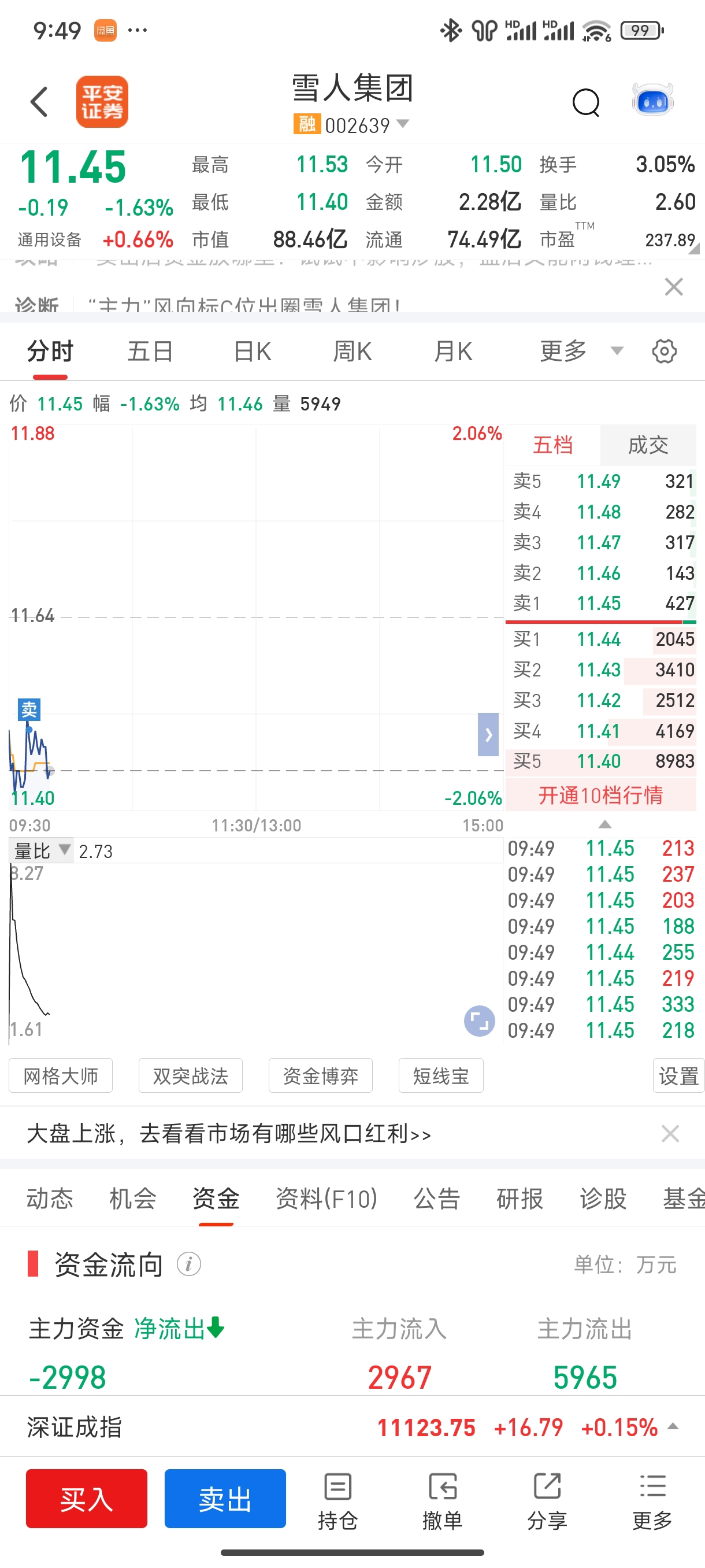Collapse trade list with up triangle

[604, 824]
